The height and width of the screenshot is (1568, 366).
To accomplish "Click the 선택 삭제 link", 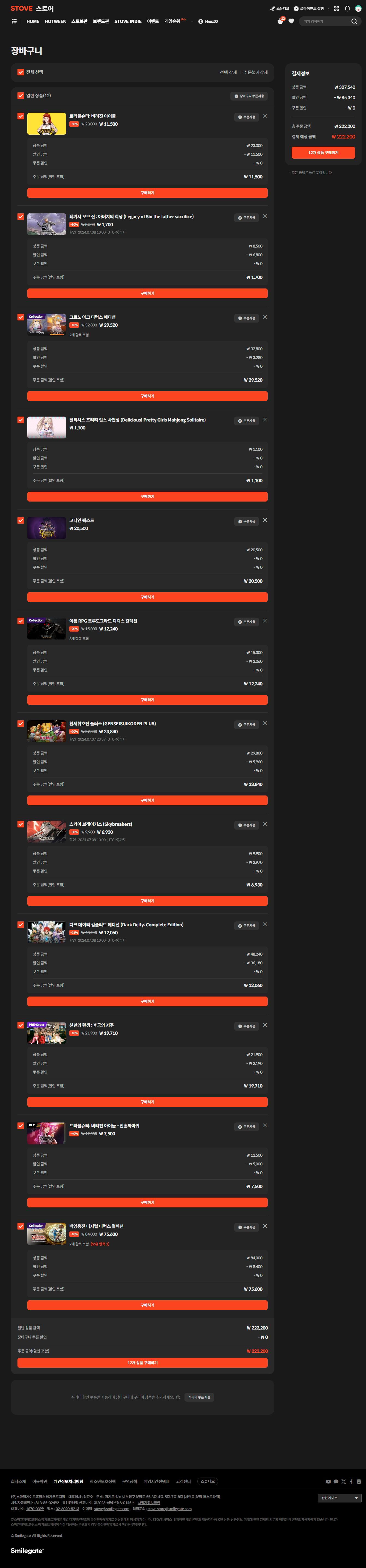I will pyautogui.click(x=228, y=72).
